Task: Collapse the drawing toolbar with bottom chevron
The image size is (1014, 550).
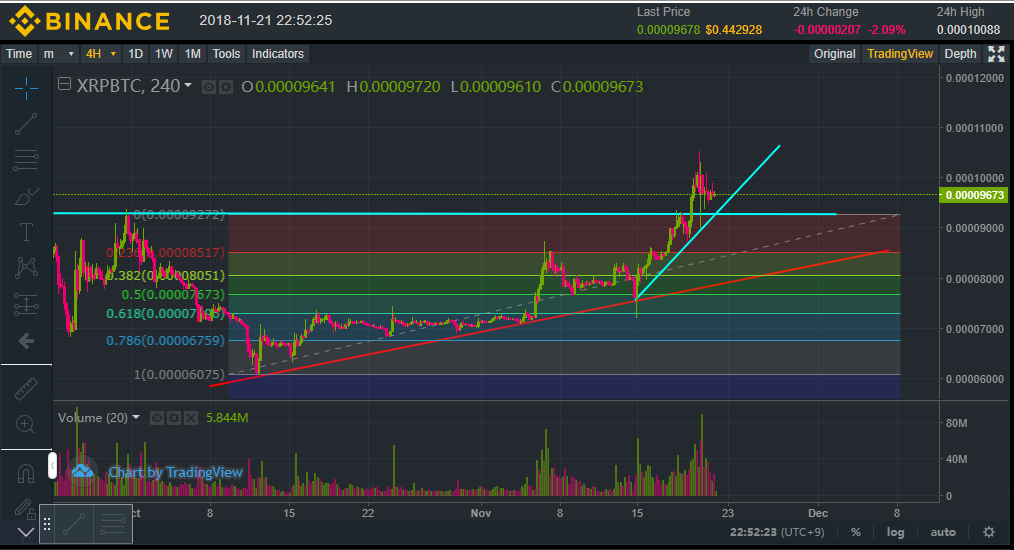Action: coord(26,533)
